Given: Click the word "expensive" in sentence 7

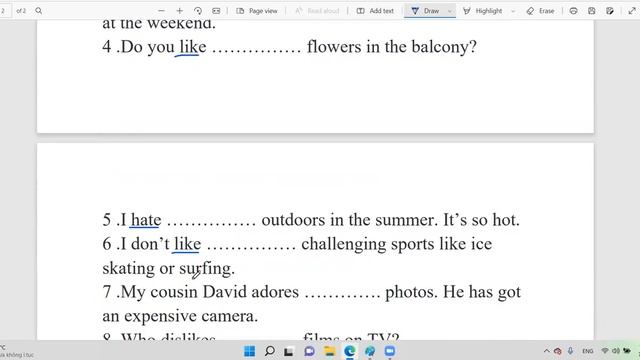Looking at the screenshot, I should (x=160, y=317).
